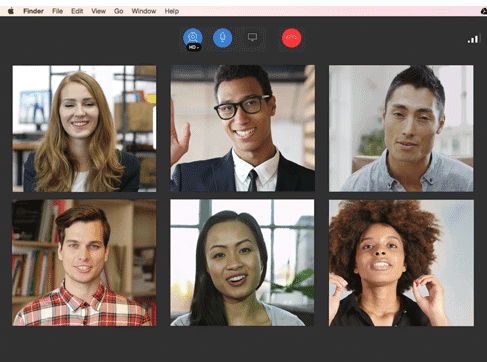Screen dimensions: 487x362
Task: End call with red hang-up button
Action: pos(292,38)
